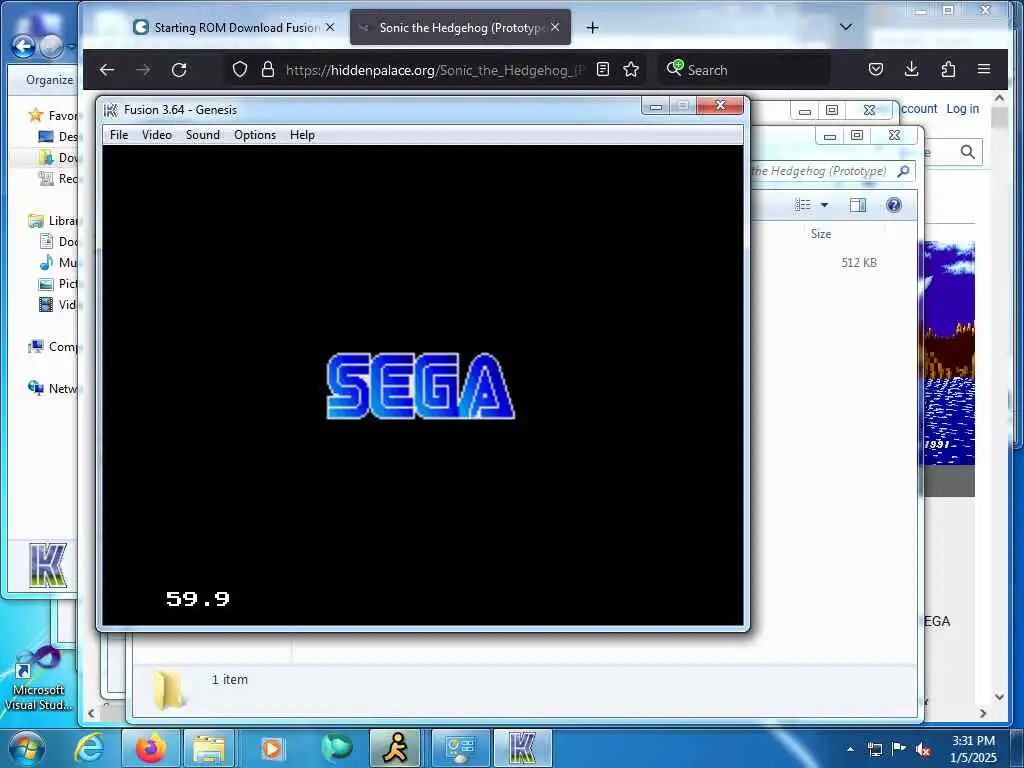
Task: Open File Explorer from taskbar
Action: (x=209, y=748)
